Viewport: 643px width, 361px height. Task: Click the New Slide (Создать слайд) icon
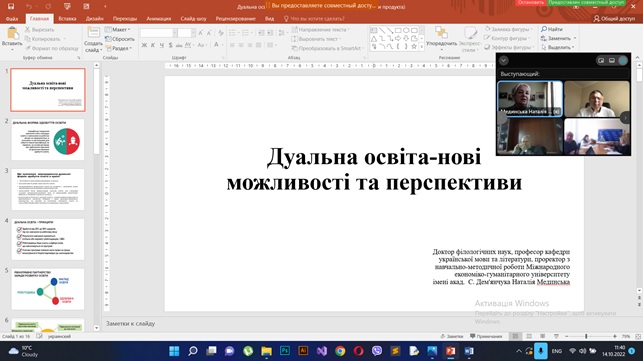pyautogui.click(x=93, y=33)
